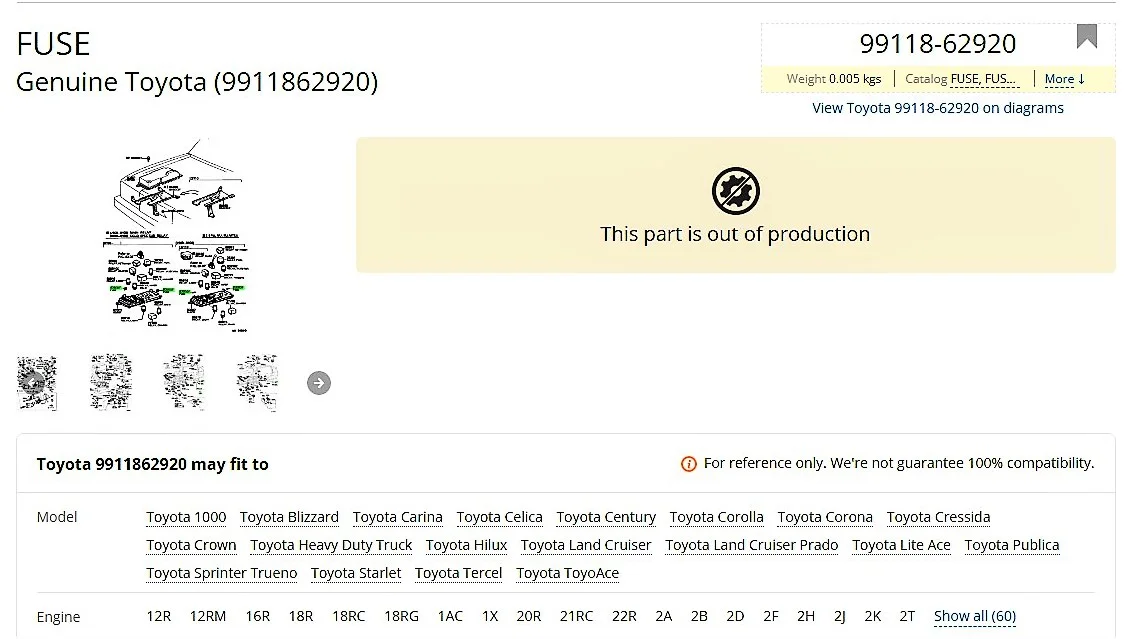
Task: Select the fourth diagram thumbnail
Action: [257, 382]
